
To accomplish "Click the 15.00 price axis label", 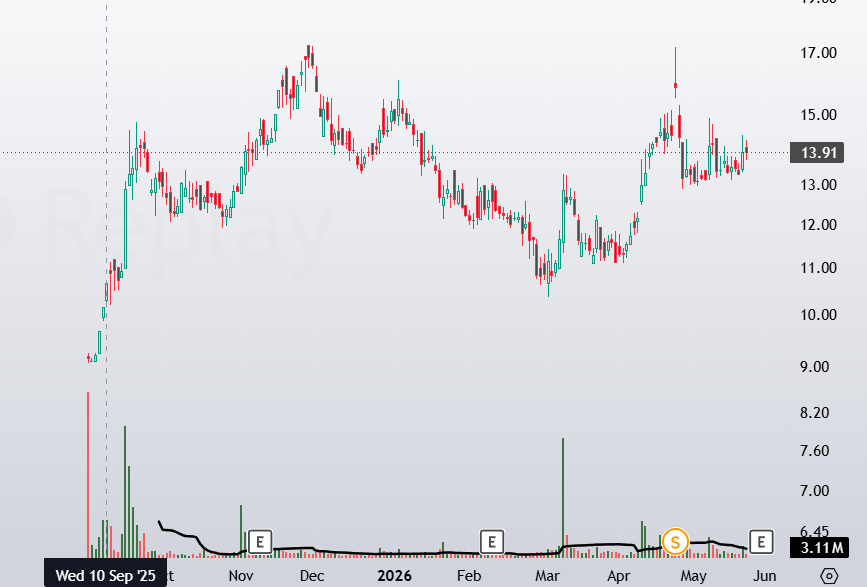I will click(818, 115).
